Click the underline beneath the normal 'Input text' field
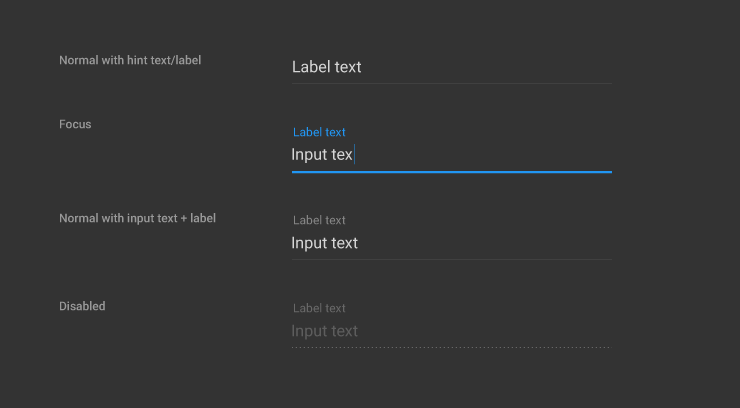 [451, 259]
